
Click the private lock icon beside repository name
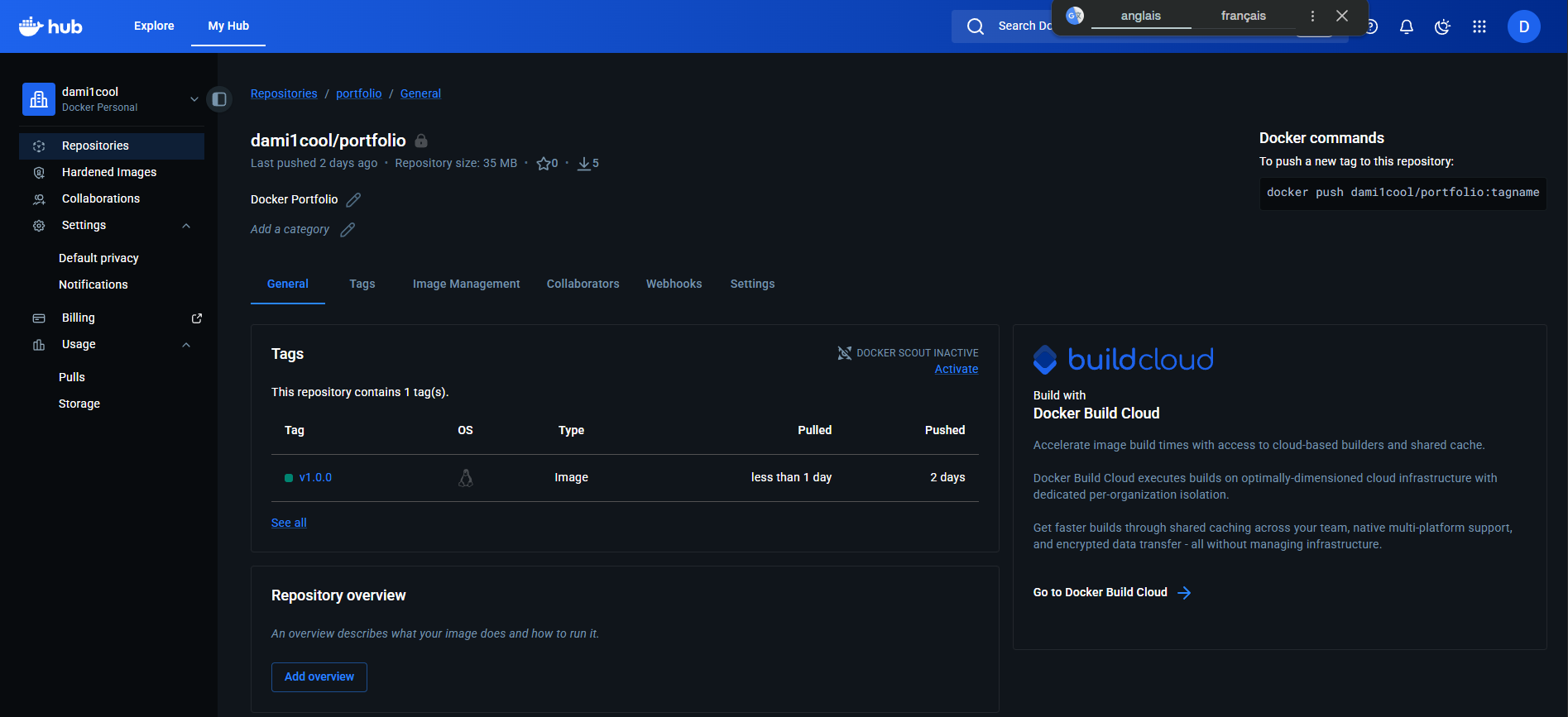(421, 141)
